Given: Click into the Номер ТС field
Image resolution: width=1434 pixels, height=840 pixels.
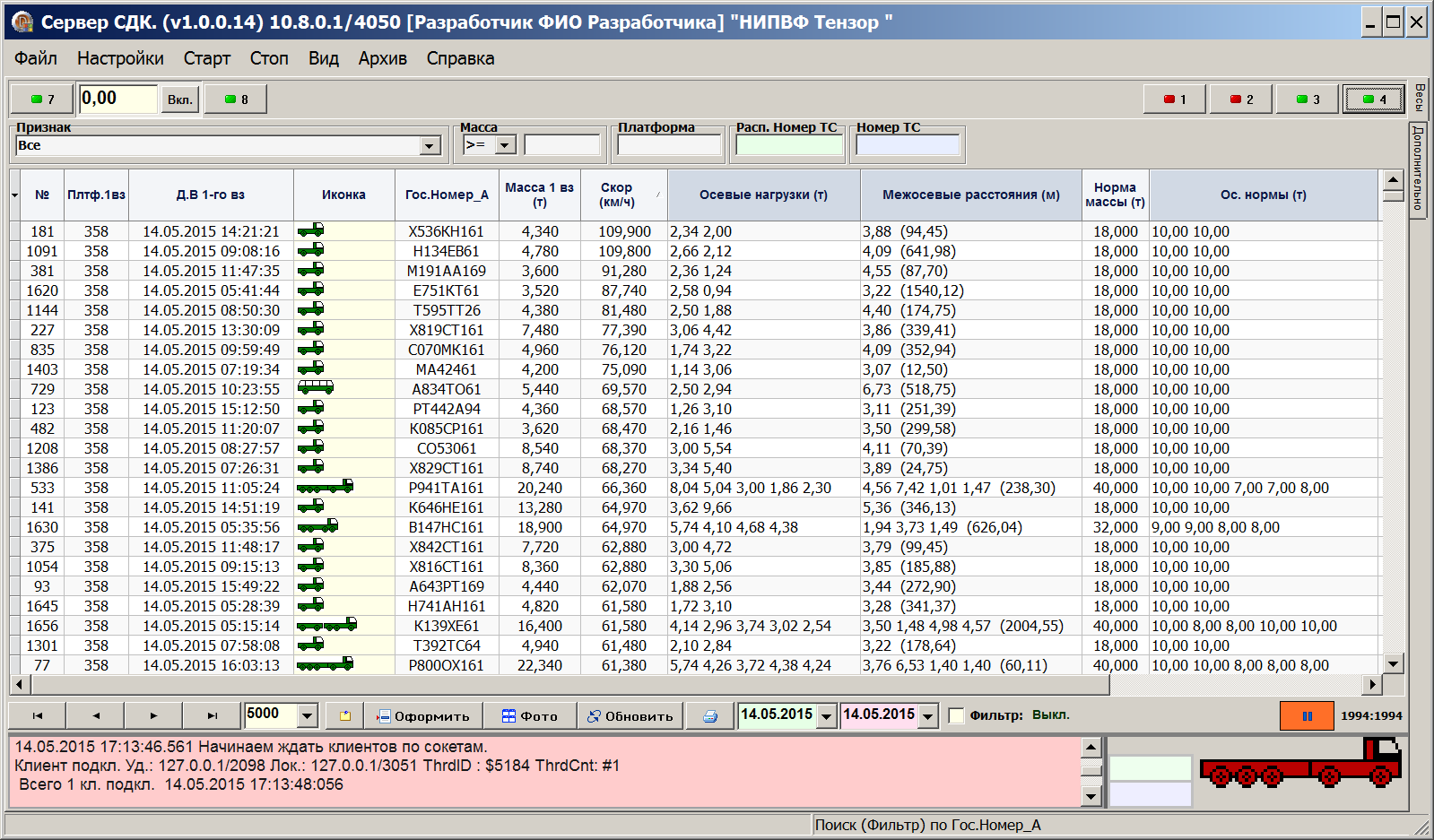Looking at the screenshot, I should coord(908,145).
